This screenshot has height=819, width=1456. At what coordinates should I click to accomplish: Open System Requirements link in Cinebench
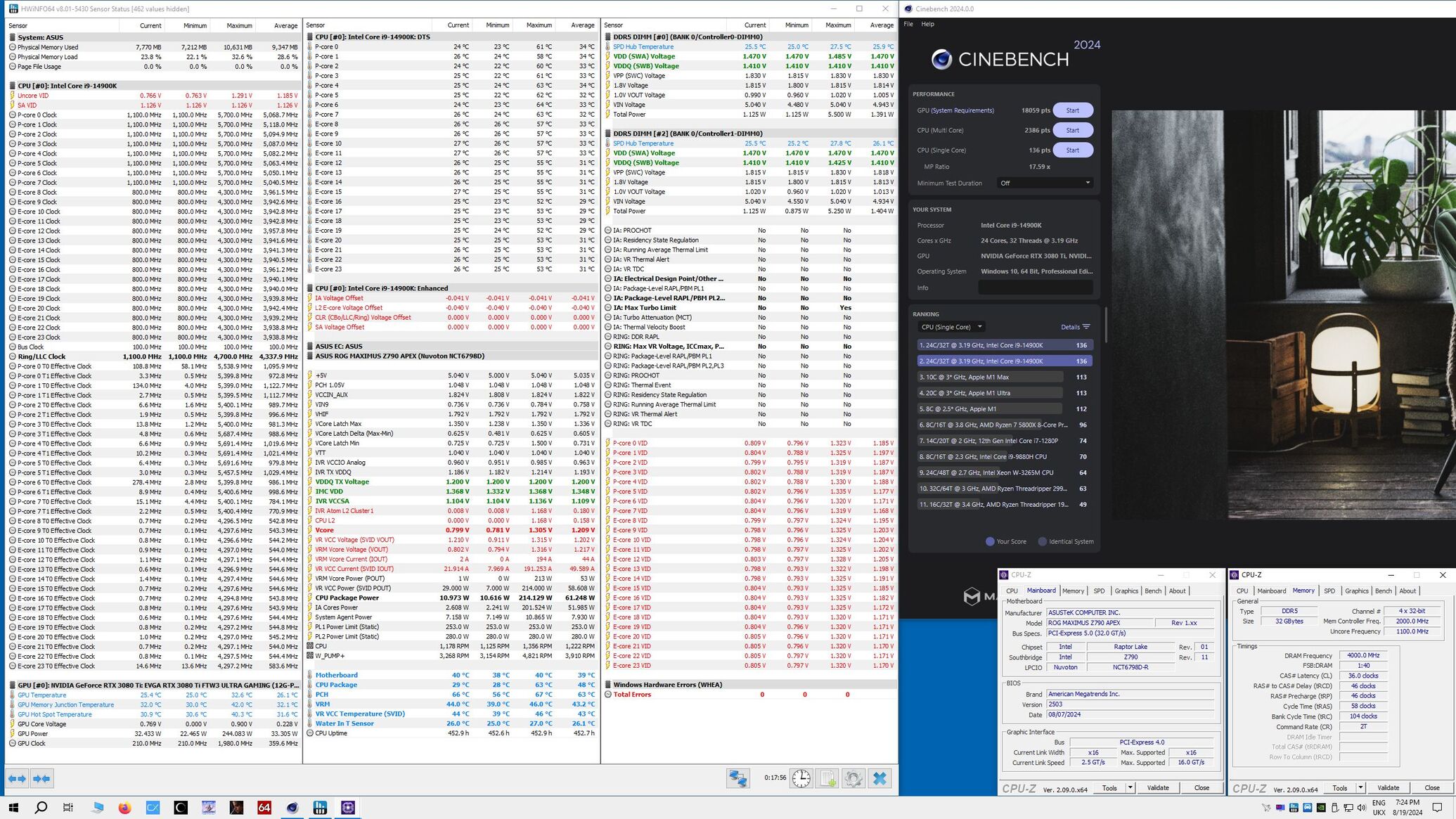click(x=962, y=110)
